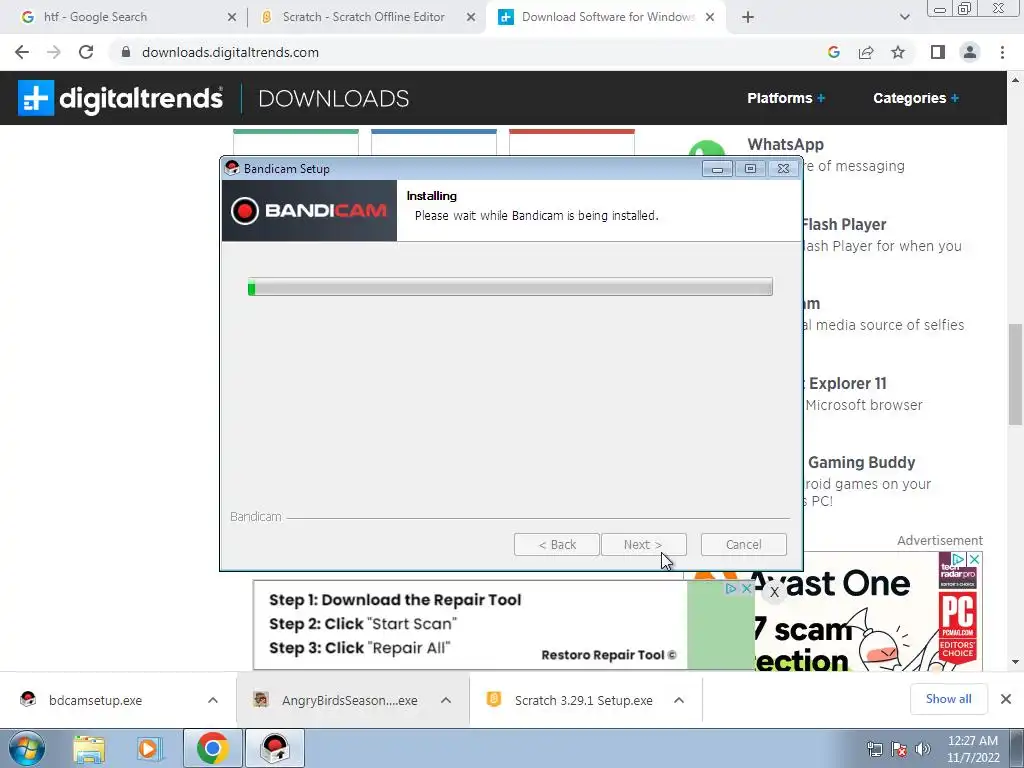Close the Download Software tab

tap(710, 17)
